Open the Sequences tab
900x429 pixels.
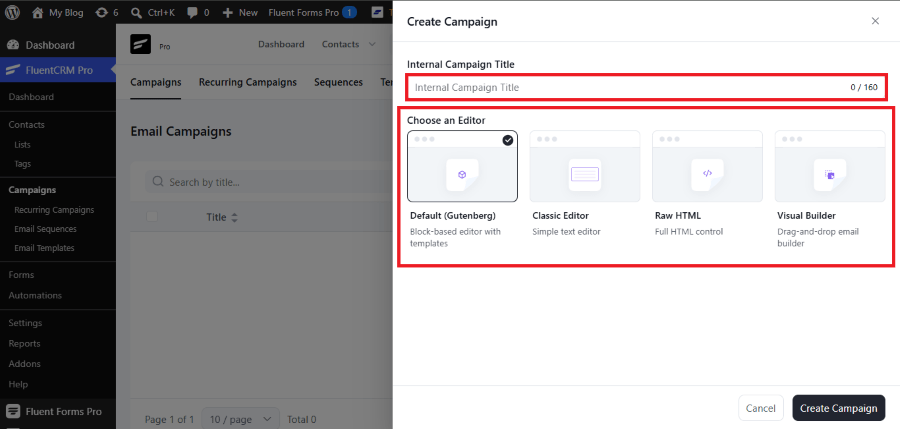pyautogui.click(x=339, y=82)
